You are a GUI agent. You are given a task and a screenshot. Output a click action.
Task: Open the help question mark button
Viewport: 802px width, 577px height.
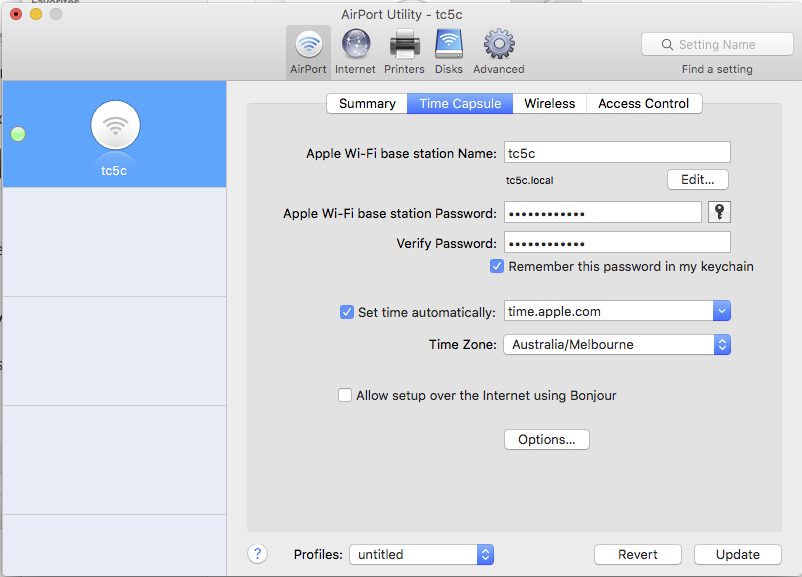click(x=257, y=553)
